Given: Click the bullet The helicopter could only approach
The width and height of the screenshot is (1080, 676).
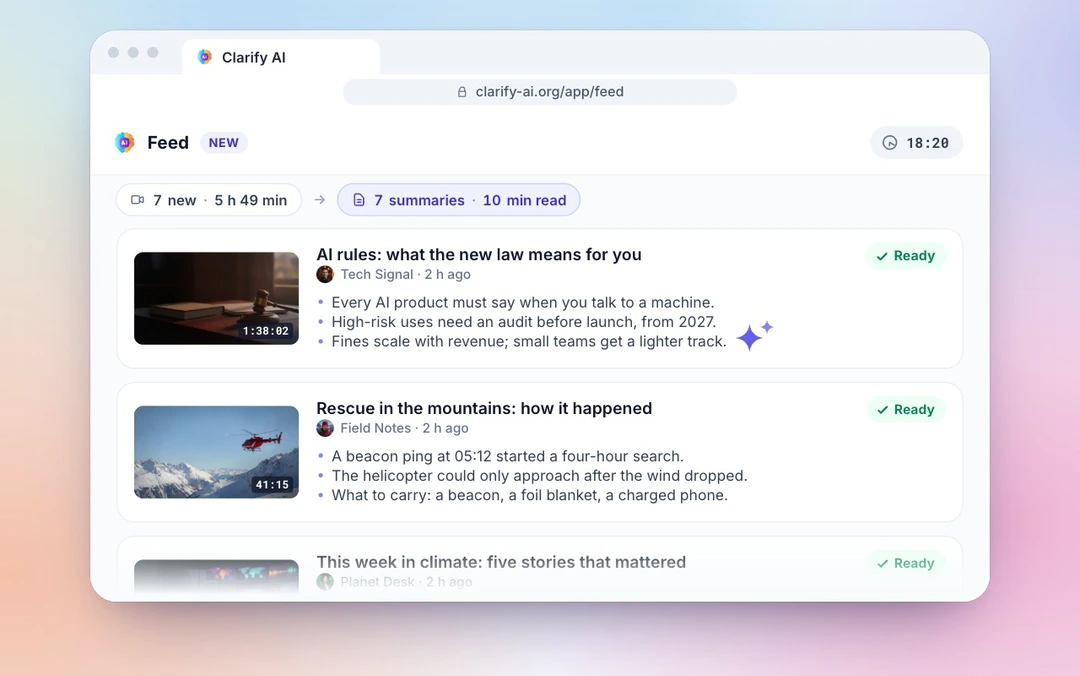Looking at the screenshot, I should (x=539, y=475).
